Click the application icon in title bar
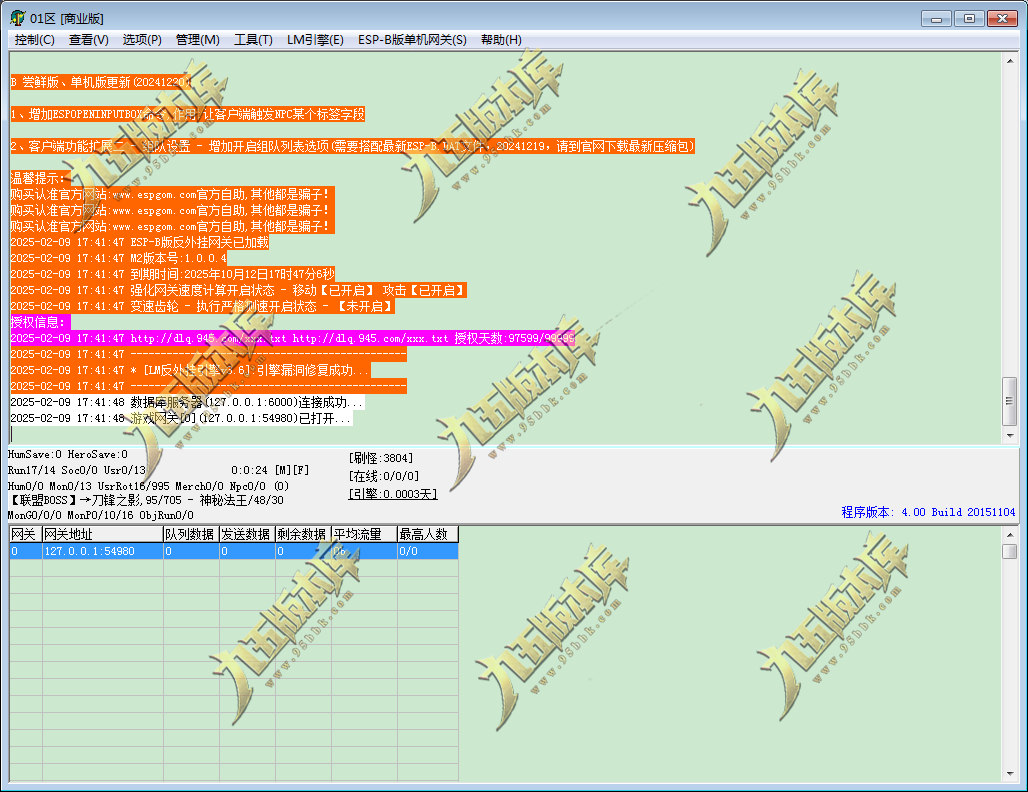1028x792 pixels. [x=18, y=18]
